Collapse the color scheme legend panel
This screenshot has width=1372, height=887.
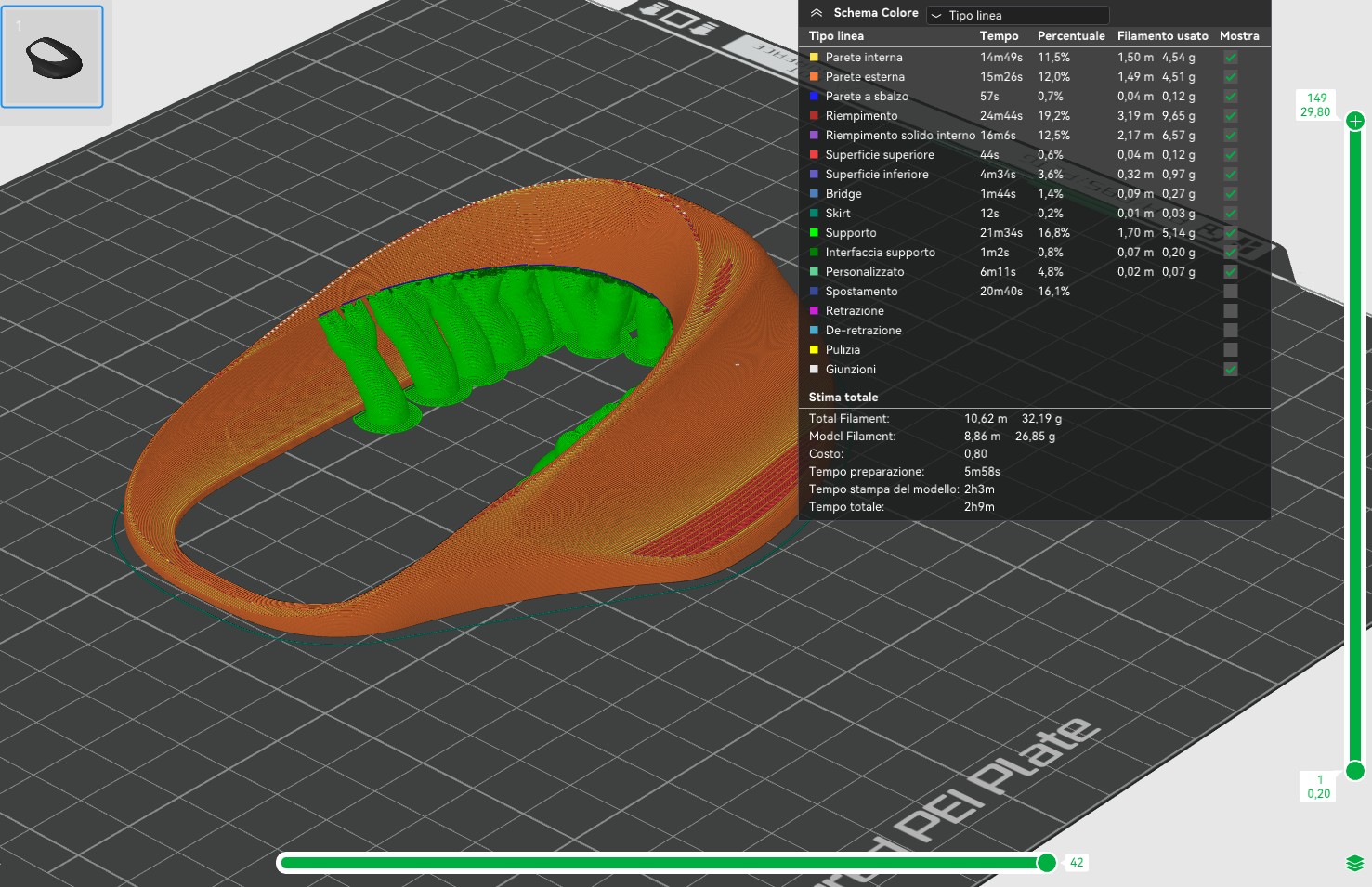tap(817, 13)
